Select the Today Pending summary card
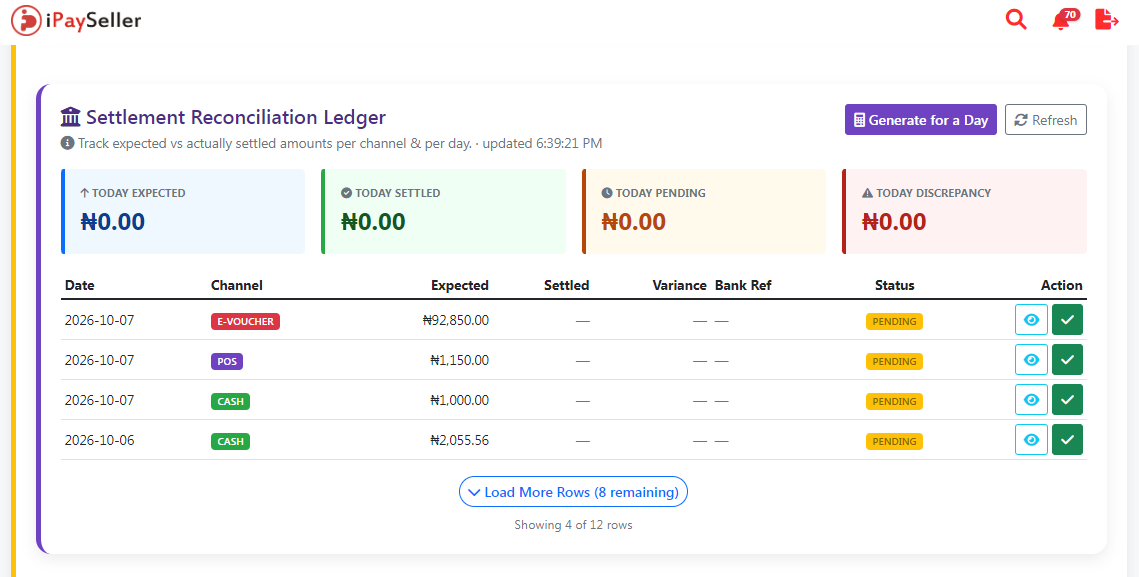Image resolution: width=1139 pixels, height=577 pixels. pos(704,211)
